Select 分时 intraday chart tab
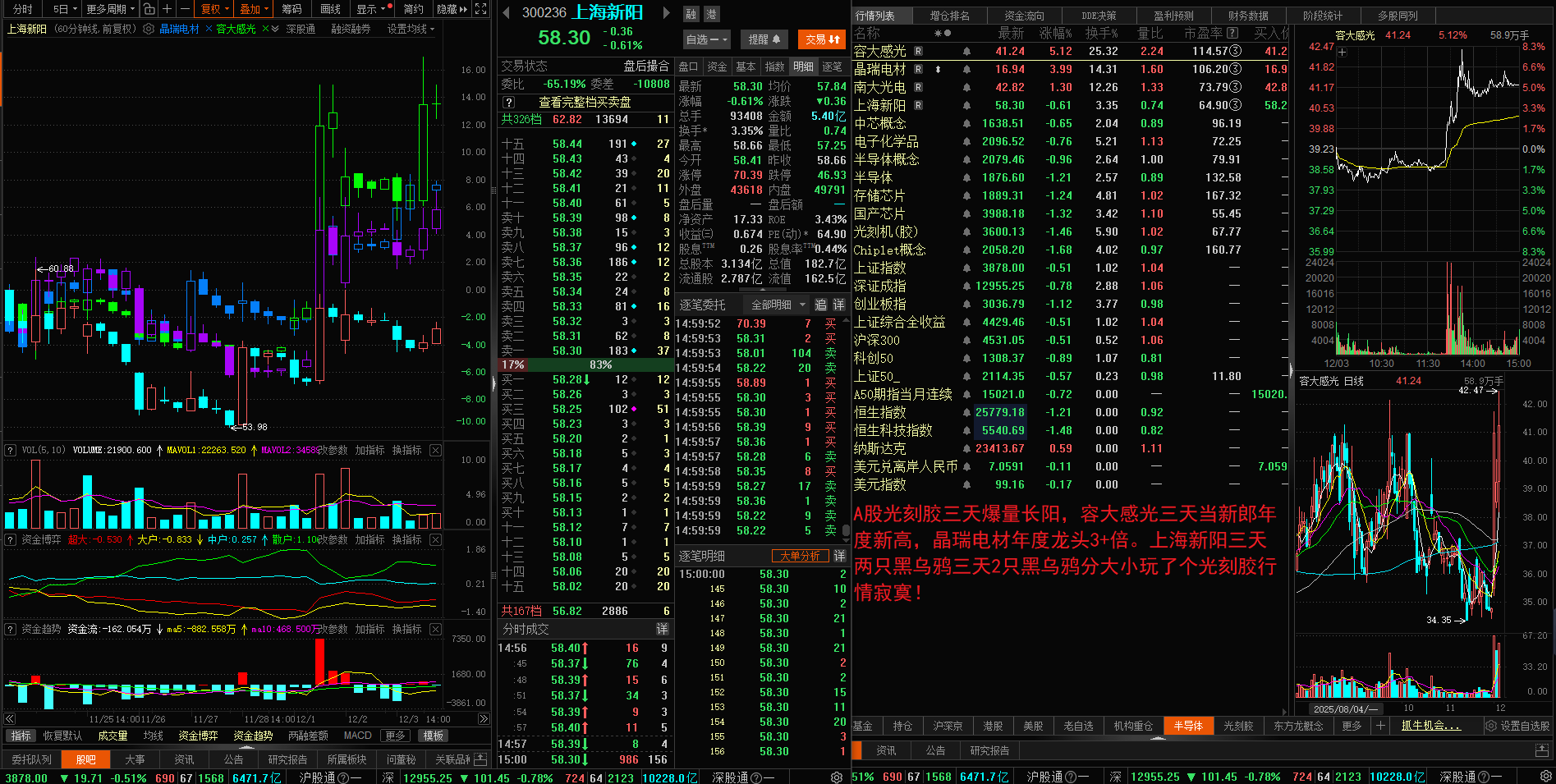 [23, 9]
